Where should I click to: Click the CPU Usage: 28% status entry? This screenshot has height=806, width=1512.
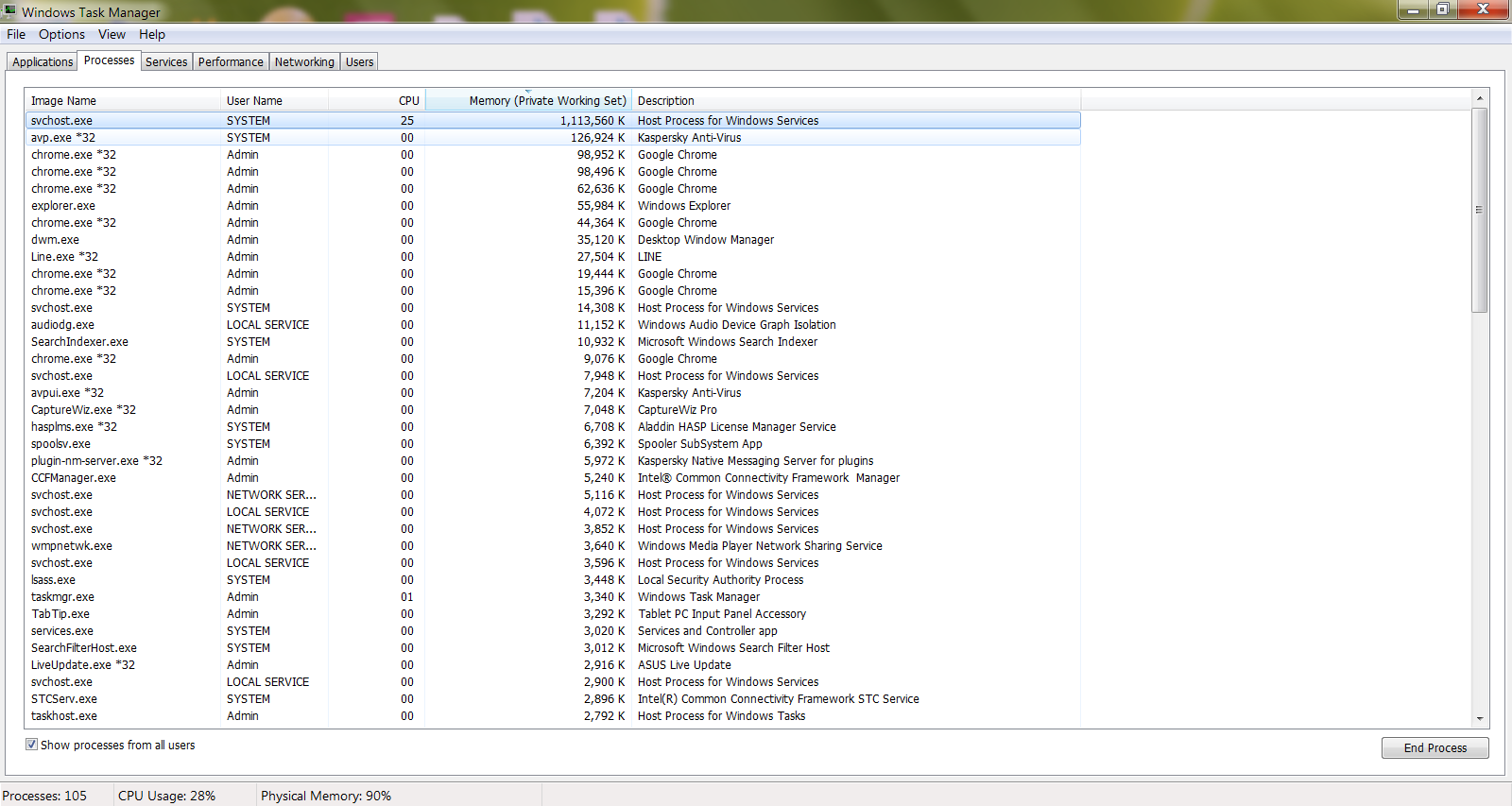pyautogui.click(x=166, y=796)
